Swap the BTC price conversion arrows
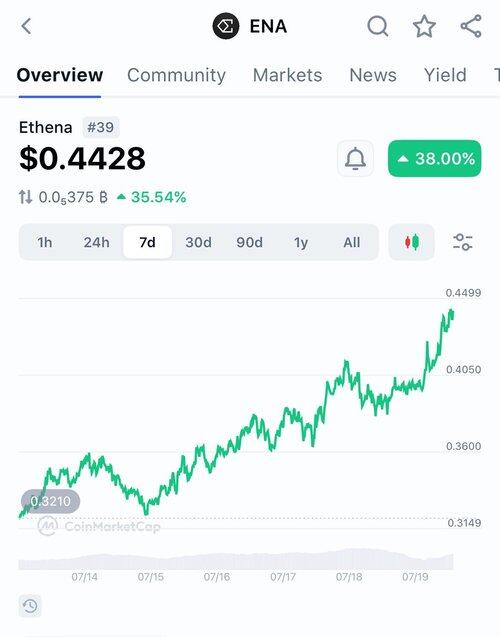Screen dimensions: 500x637 [25, 197]
